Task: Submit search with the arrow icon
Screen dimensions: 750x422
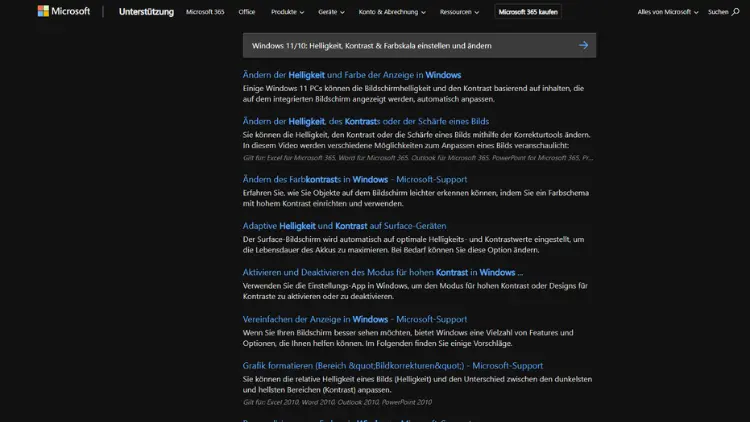Action: click(x=583, y=45)
